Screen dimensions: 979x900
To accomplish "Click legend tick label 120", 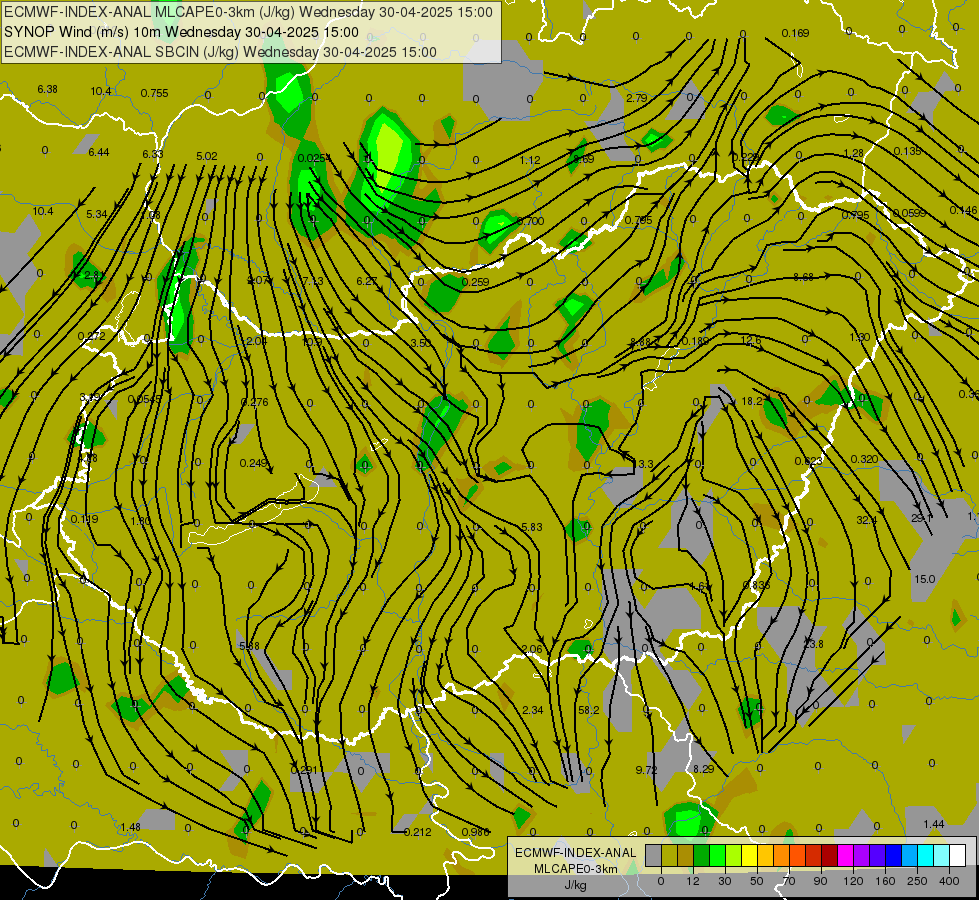I will coord(853,881).
